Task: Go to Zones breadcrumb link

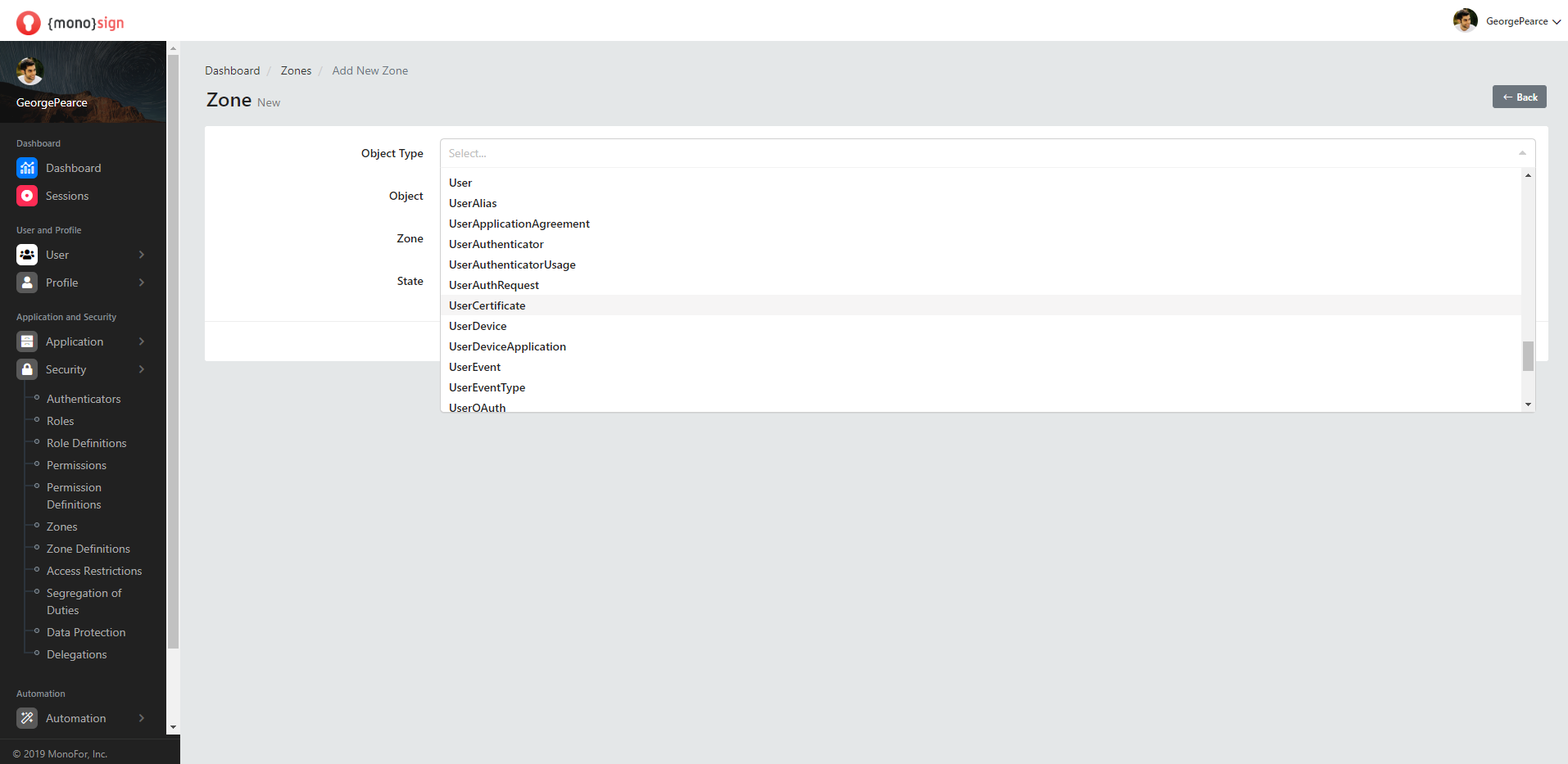Action: 296,70
